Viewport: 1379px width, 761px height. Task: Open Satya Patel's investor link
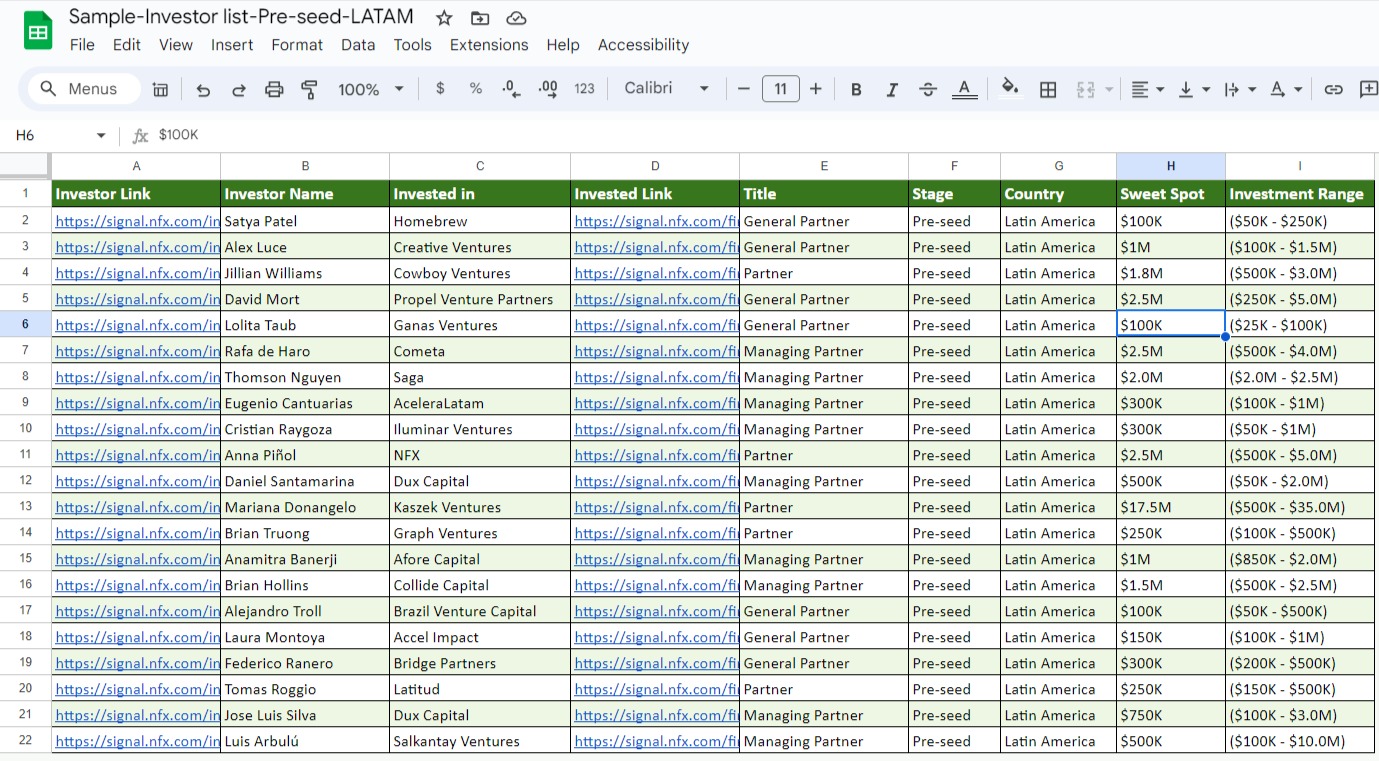[137, 221]
